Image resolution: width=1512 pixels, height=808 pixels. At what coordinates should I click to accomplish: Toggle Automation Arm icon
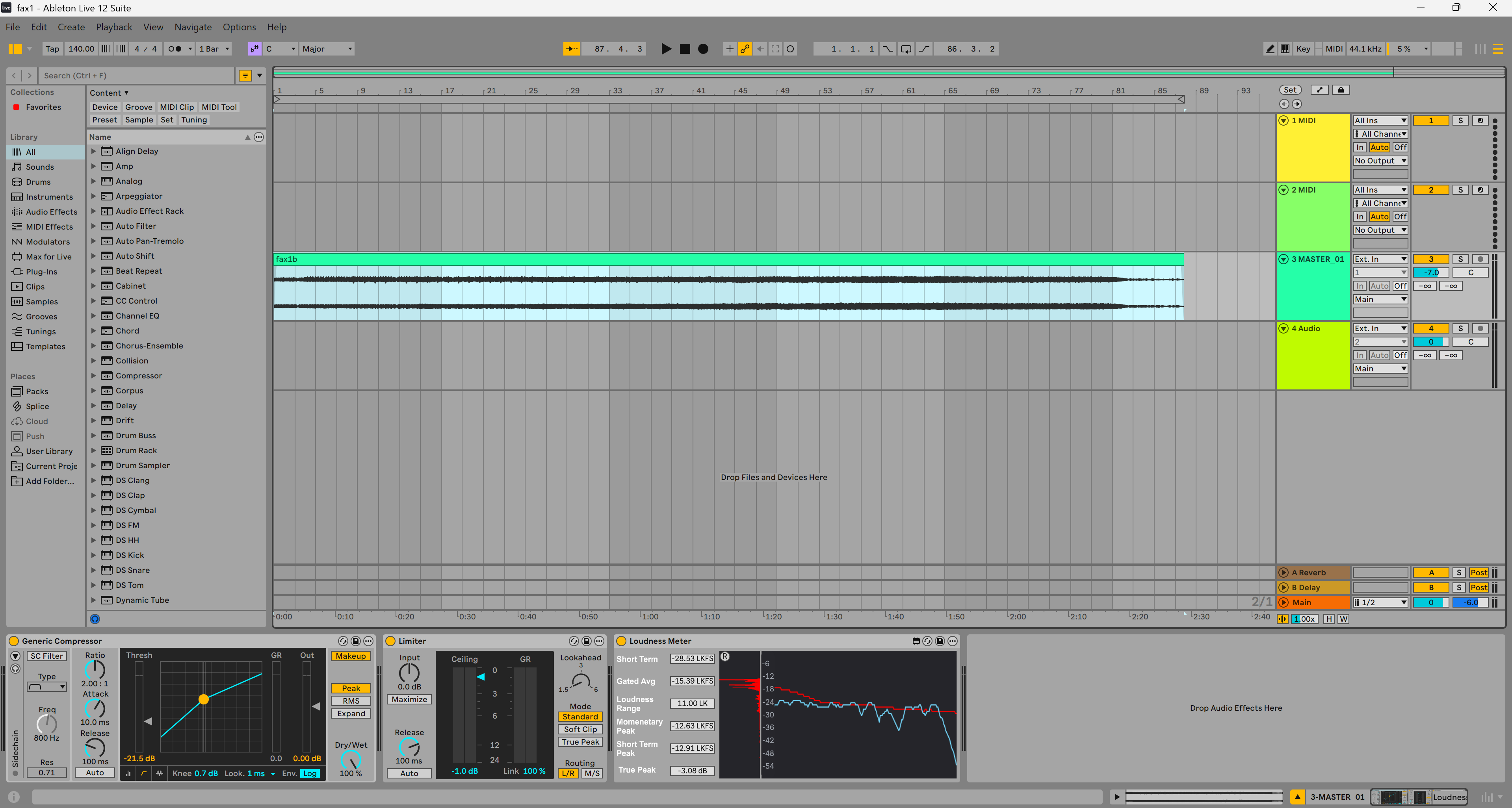(745, 49)
